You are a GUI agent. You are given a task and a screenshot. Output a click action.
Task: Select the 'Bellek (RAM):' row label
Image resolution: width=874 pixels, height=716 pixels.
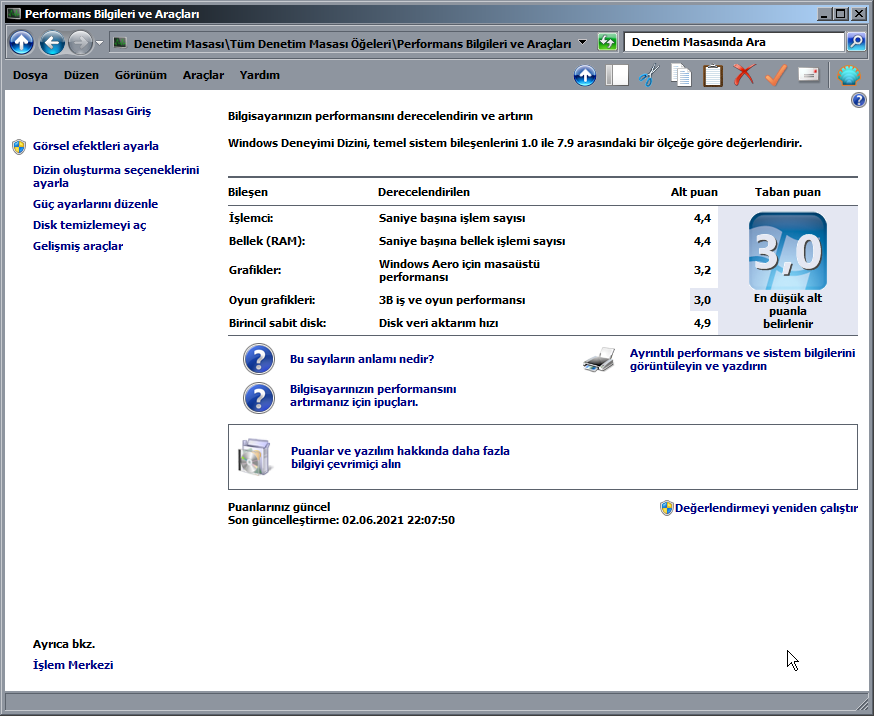click(x=267, y=241)
